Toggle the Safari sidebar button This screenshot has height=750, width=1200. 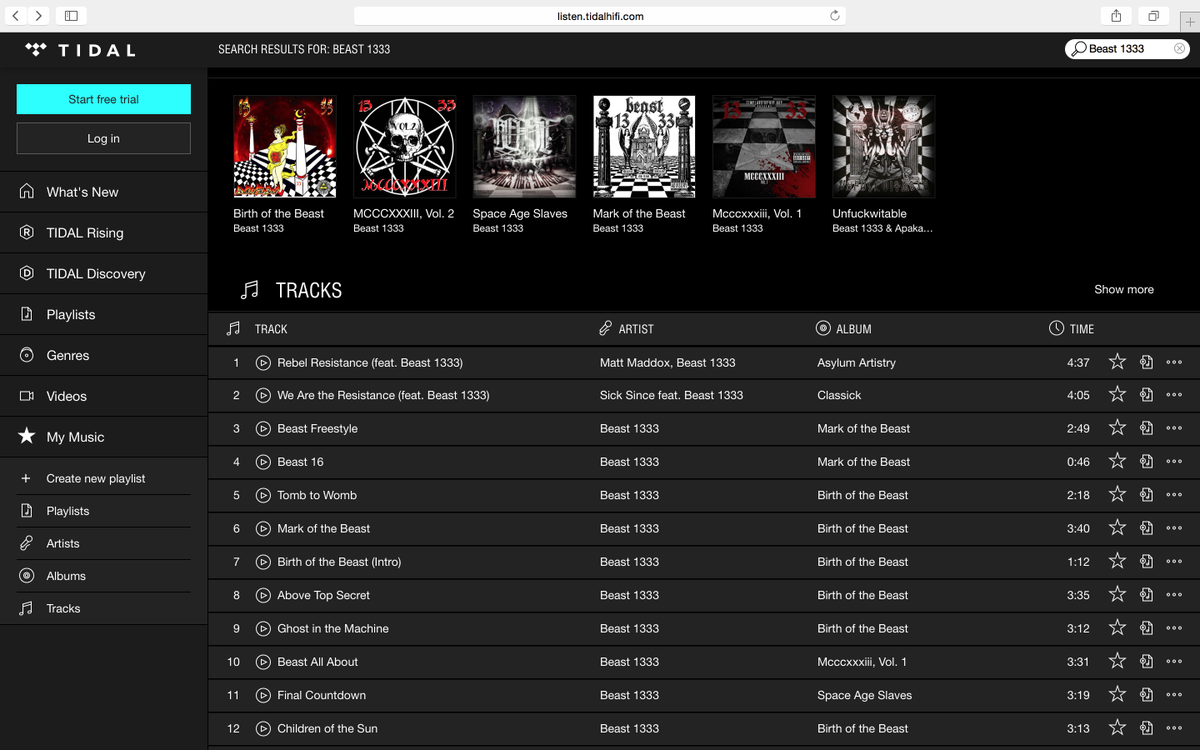71,16
